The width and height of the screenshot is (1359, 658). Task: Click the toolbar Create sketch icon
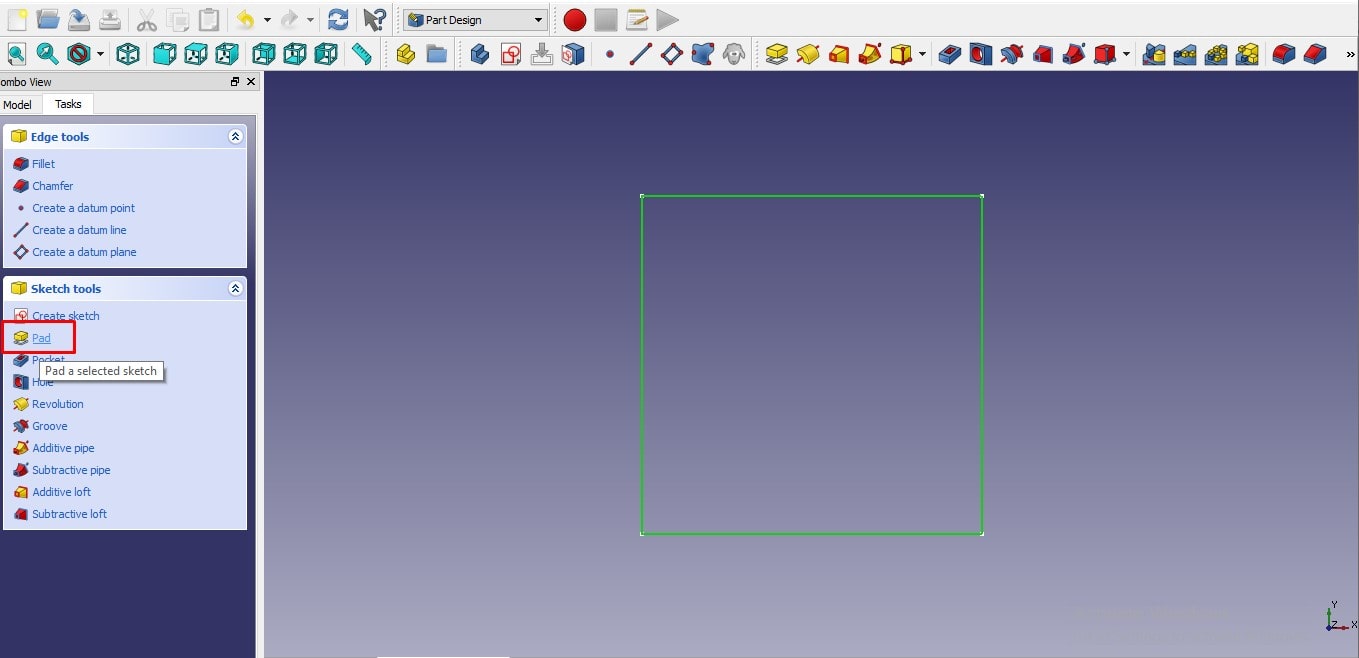click(x=511, y=54)
